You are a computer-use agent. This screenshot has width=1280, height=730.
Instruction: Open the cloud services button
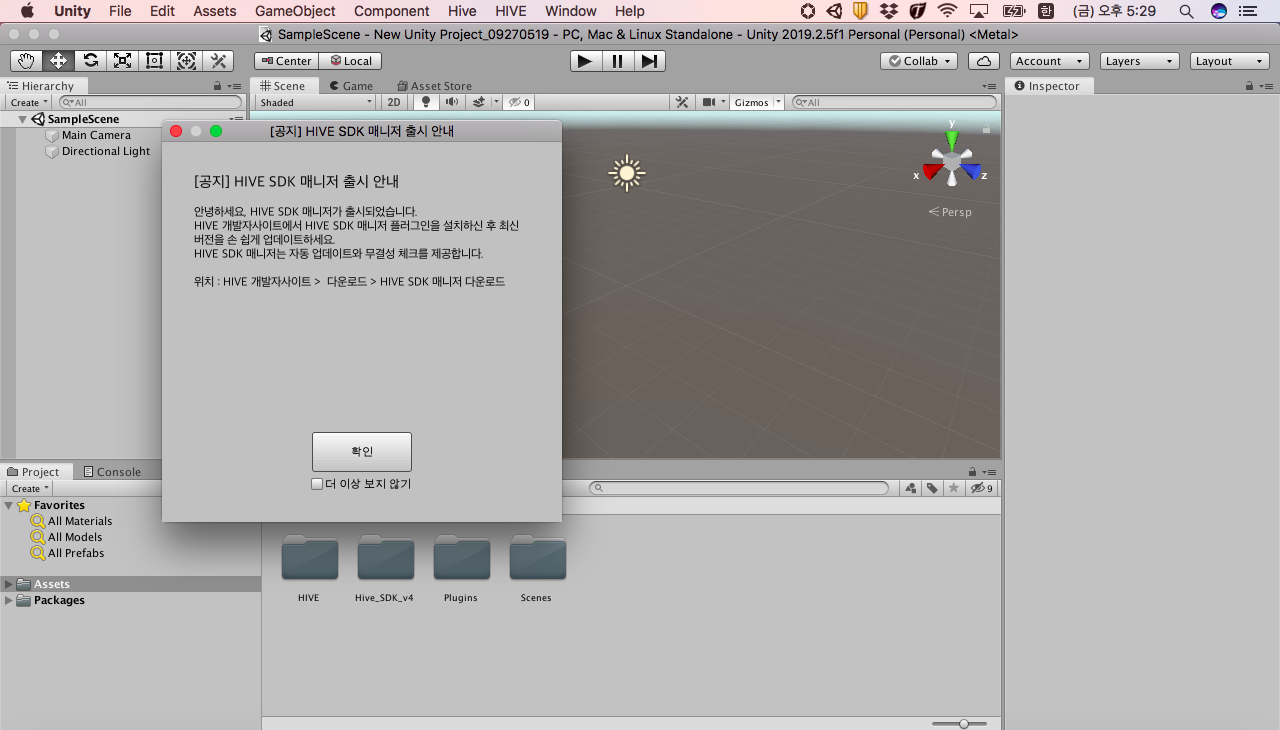tap(985, 61)
